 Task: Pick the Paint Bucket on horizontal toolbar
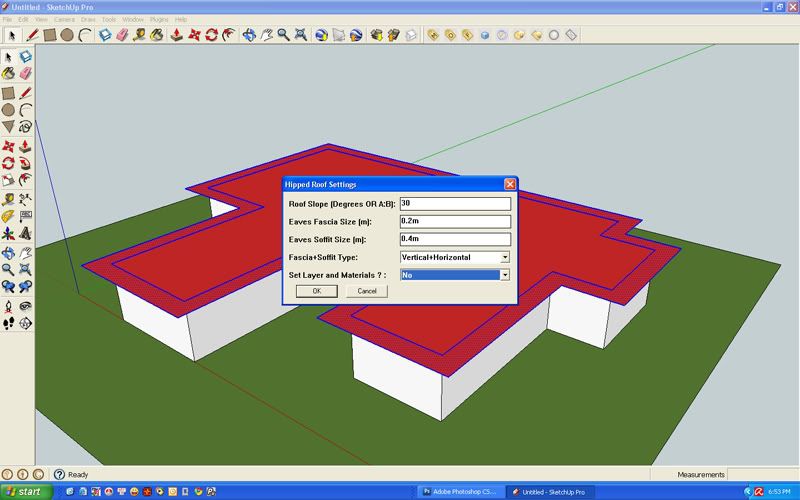click(157, 35)
